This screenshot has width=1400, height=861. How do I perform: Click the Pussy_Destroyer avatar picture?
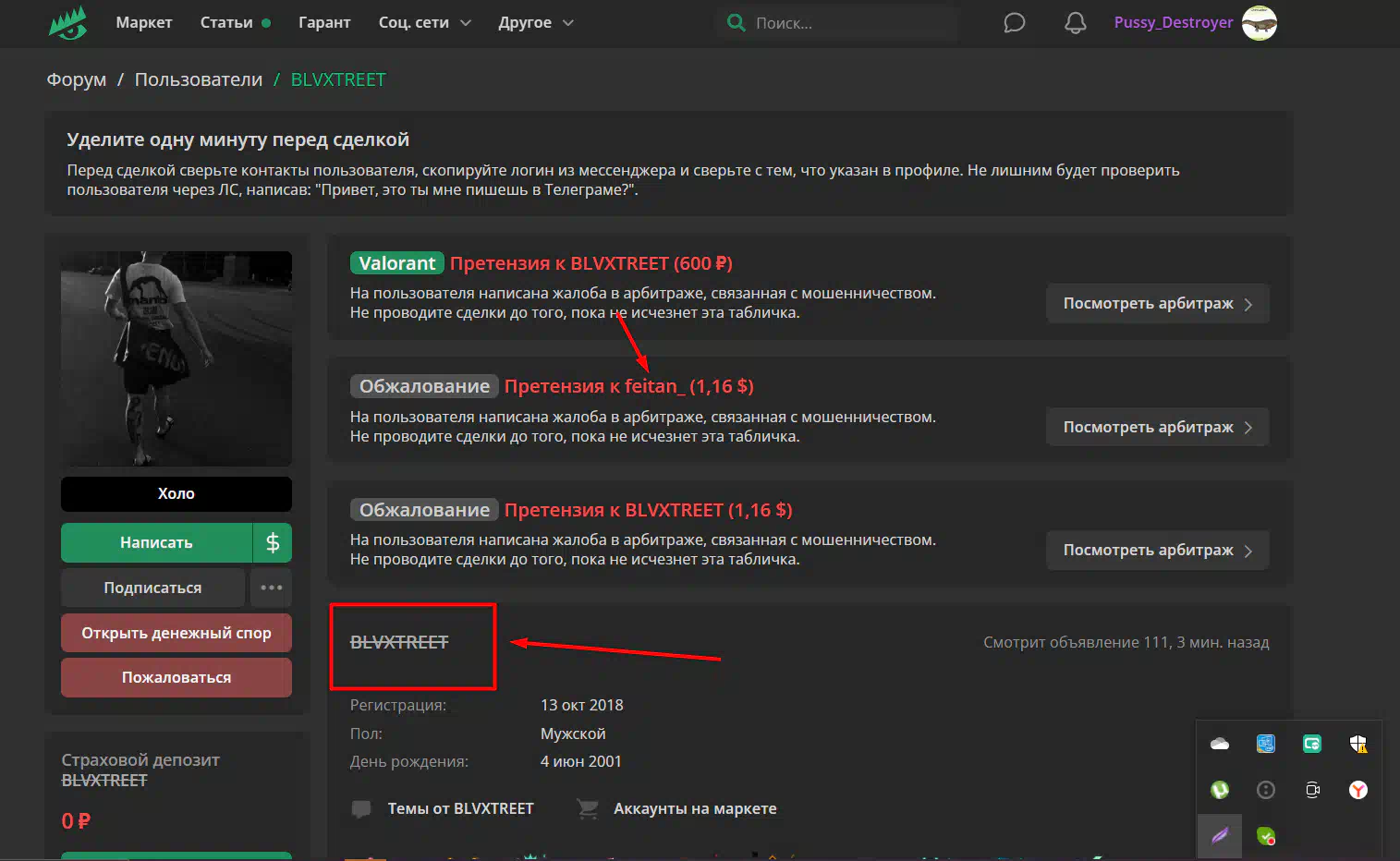(x=1259, y=23)
